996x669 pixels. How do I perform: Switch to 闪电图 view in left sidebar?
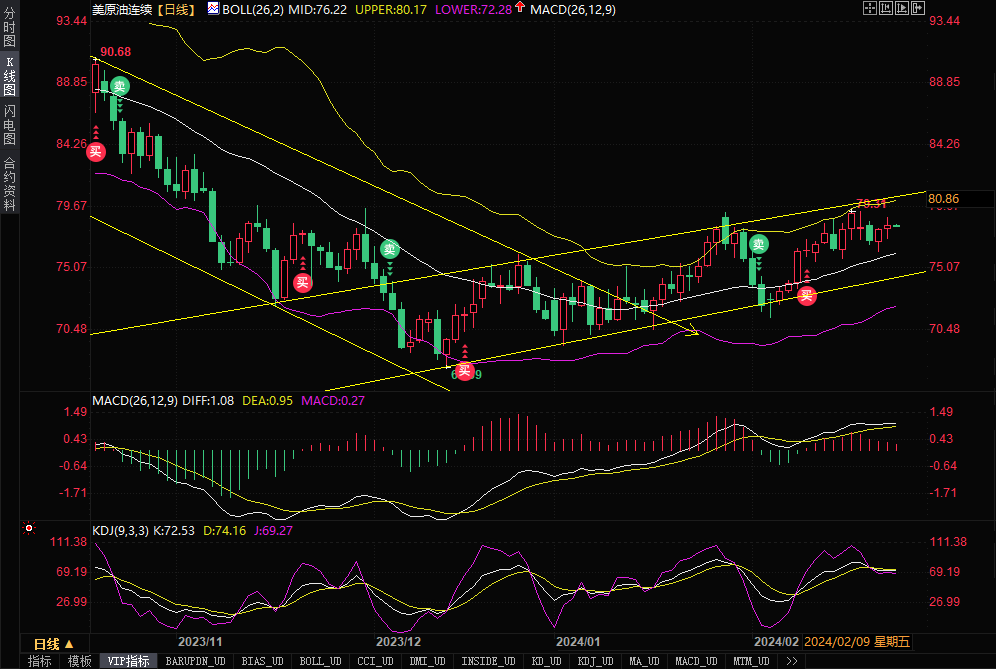(10, 126)
